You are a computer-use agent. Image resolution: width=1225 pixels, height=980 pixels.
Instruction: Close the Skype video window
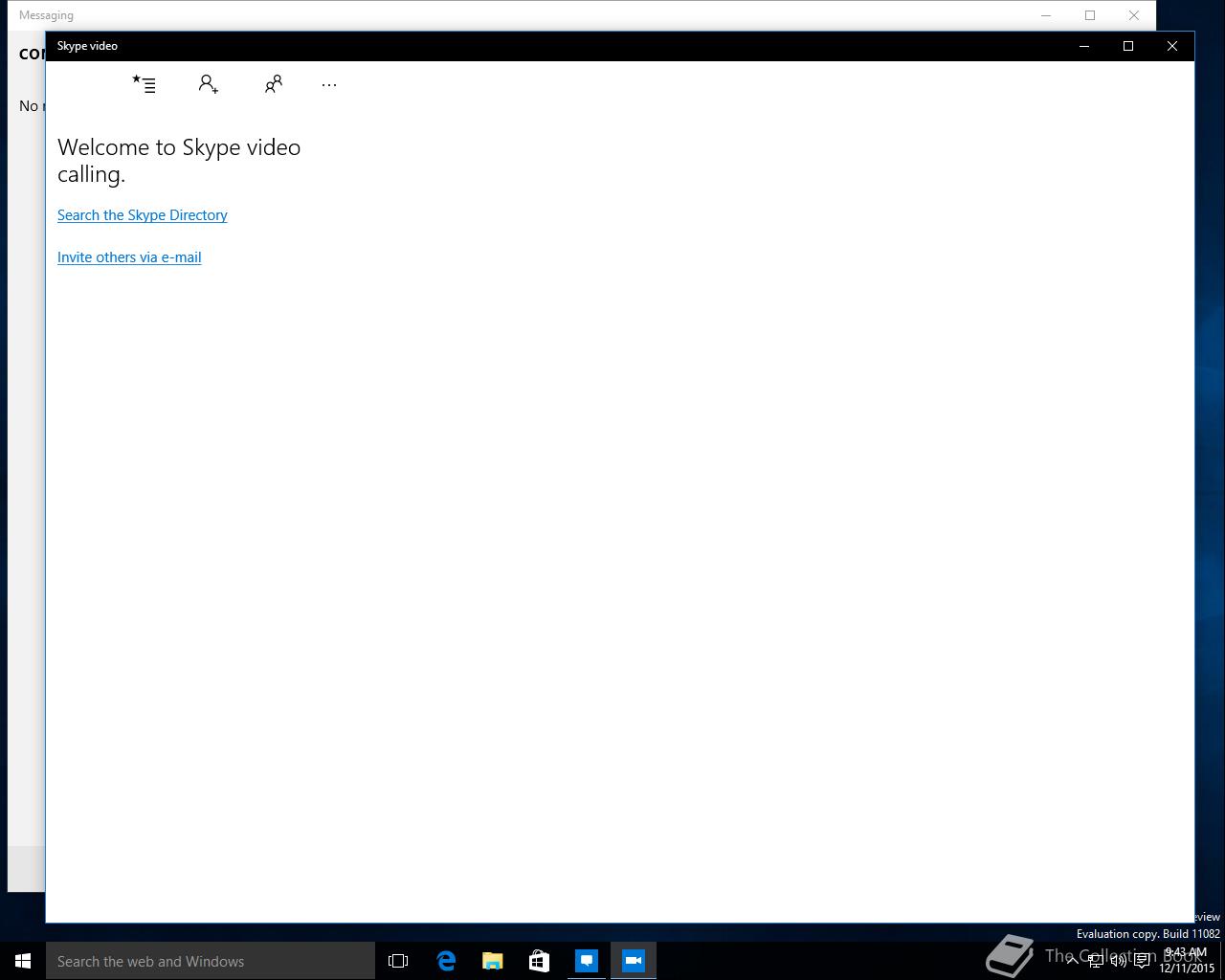coord(1172,46)
